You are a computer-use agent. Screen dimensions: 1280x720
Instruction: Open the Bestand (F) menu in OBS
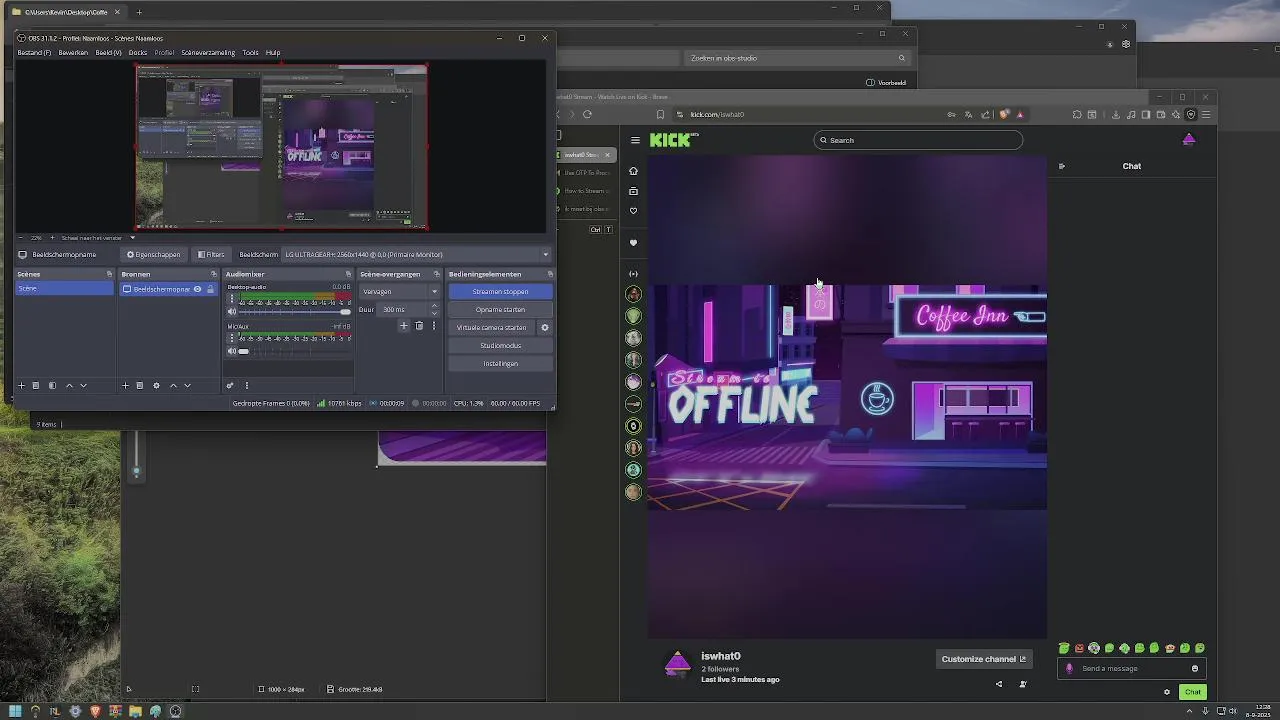(34, 52)
